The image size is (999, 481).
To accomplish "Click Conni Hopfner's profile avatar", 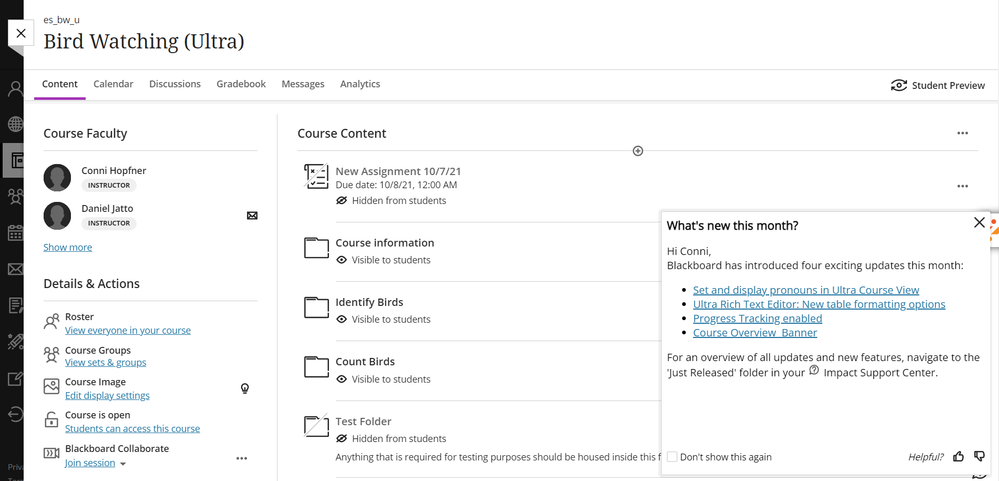I will pyautogui.click(x=57, y=178).
